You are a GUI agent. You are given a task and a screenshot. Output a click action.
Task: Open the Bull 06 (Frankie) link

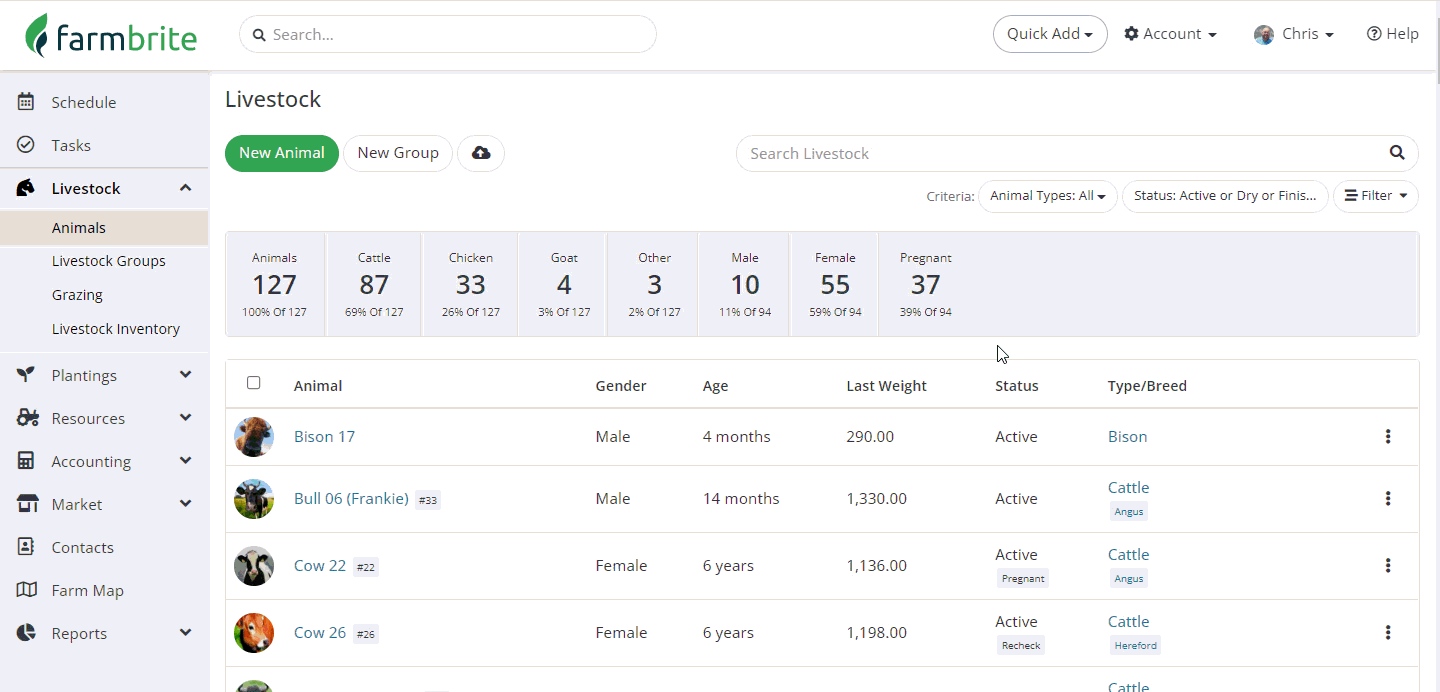351,499
